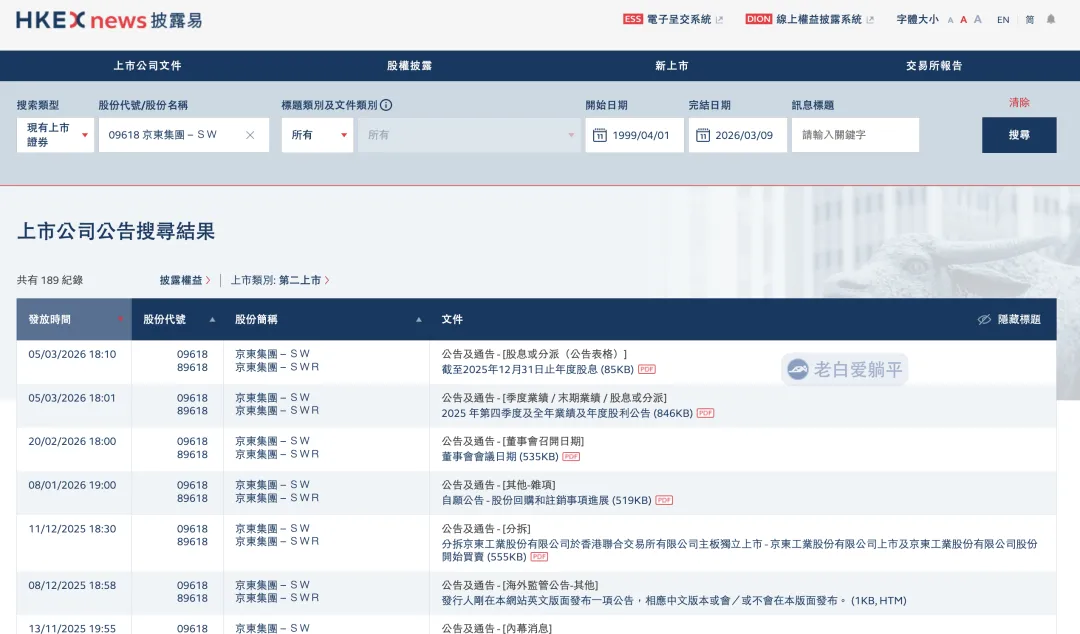
Task: Select the date cell 08/01/2026 19:00
Action: pyautogui.click(x=72, y=485)
